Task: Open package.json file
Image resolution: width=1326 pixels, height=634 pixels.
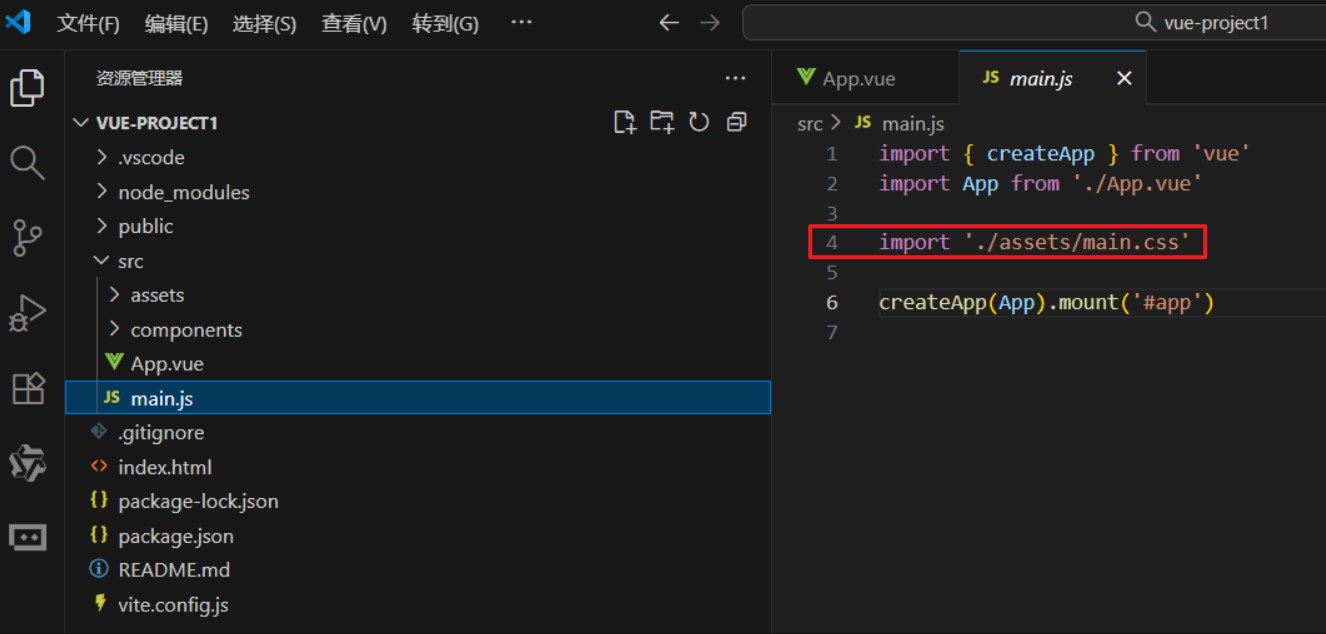Action: (418, 536)
